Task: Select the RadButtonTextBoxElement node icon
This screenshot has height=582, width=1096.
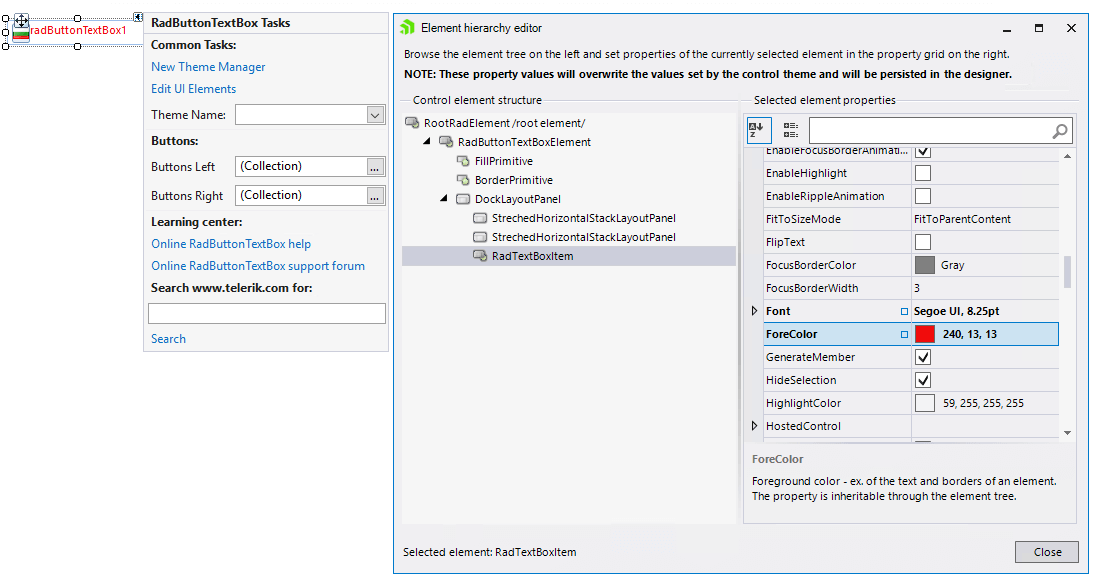Action: [x=446, y=142]
